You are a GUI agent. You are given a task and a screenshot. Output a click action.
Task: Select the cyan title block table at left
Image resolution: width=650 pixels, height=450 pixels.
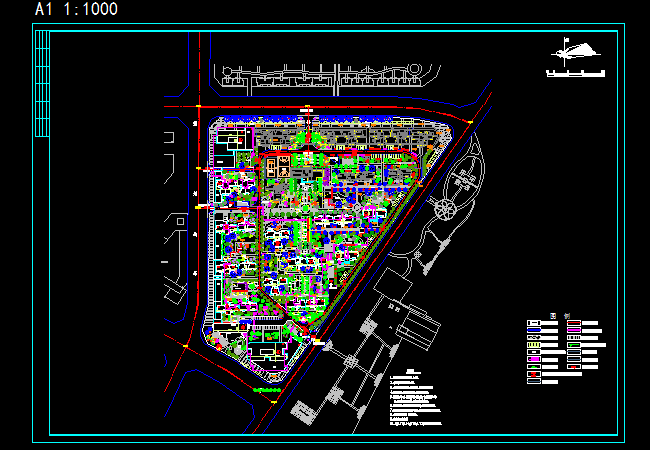[42, 84]
